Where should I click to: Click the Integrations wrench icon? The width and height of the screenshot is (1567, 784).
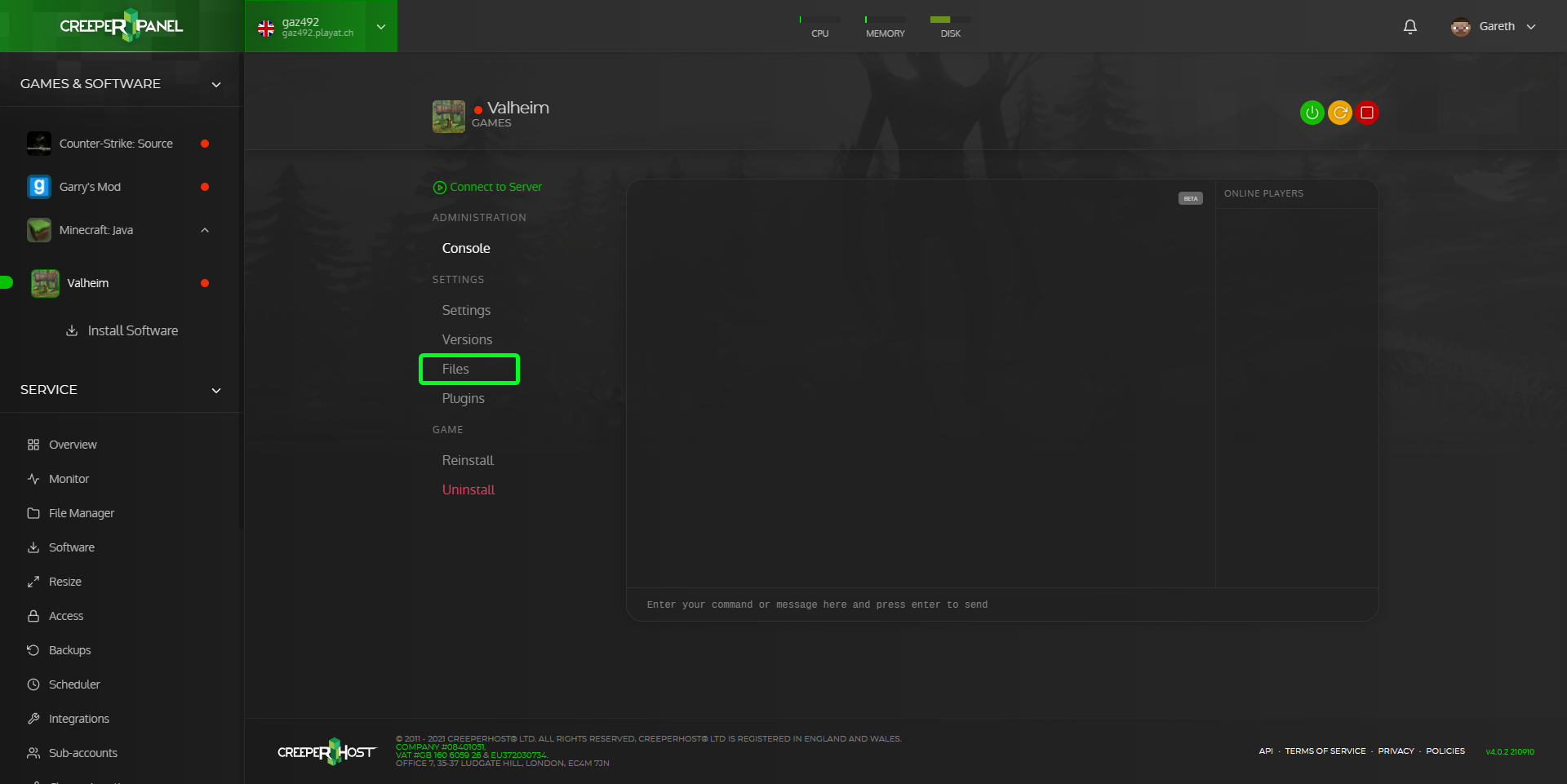(33, 719)
